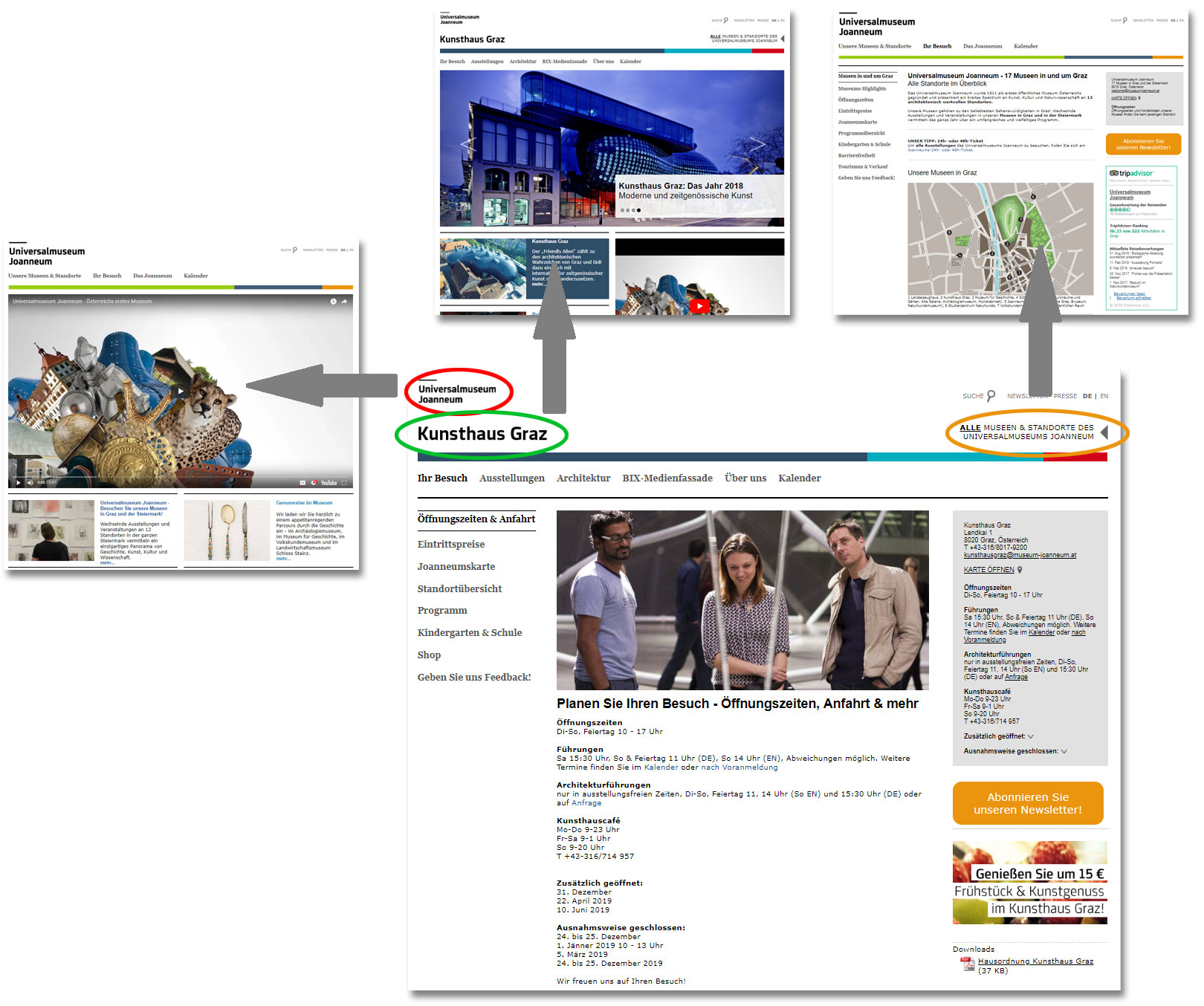This screenshot has height=1006, width=1204.
Task: Click the triangle arrow in top-middle Kunsthaus window
Action: [782, 38]
